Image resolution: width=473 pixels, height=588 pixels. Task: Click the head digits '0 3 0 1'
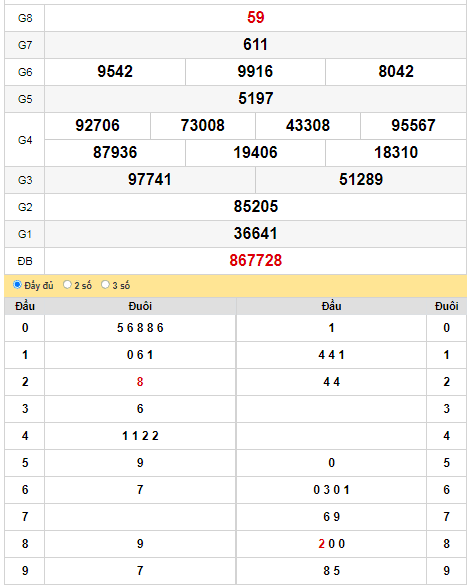[331, 490]
